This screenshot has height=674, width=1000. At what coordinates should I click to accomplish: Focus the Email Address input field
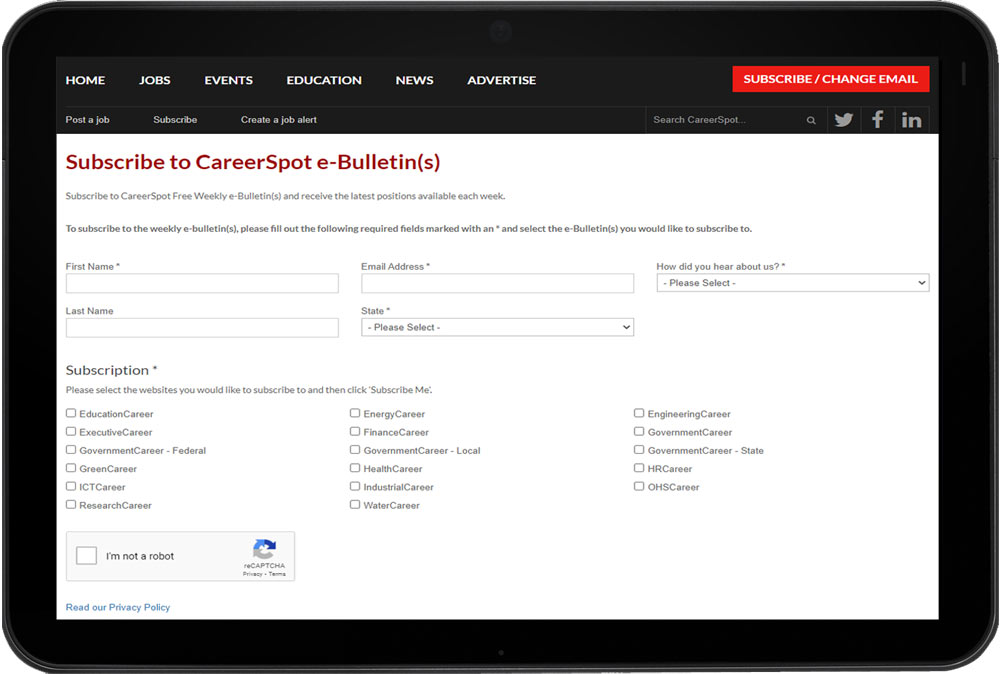pyautogui.click(x=497, y=283)
